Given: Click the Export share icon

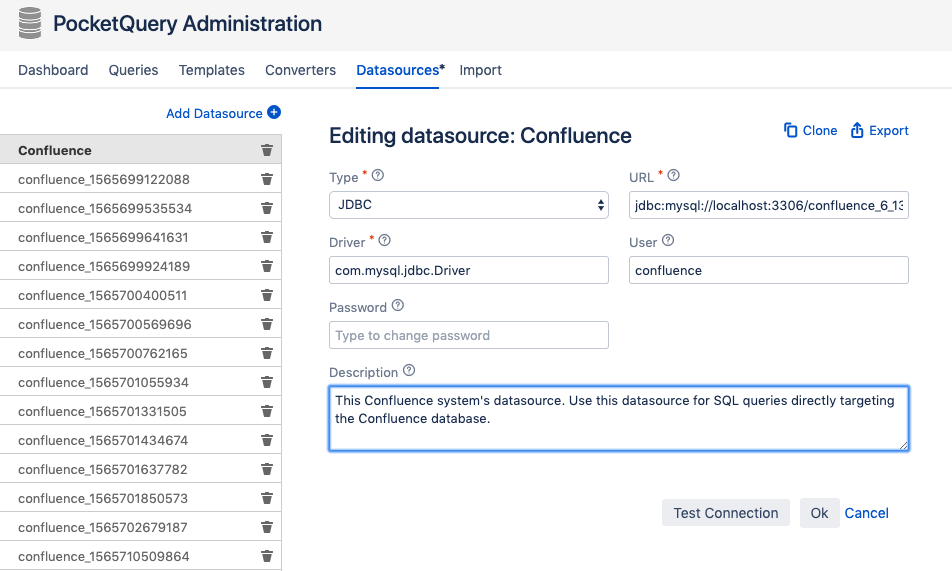Looking at the screenshot, I should [857, 130].
